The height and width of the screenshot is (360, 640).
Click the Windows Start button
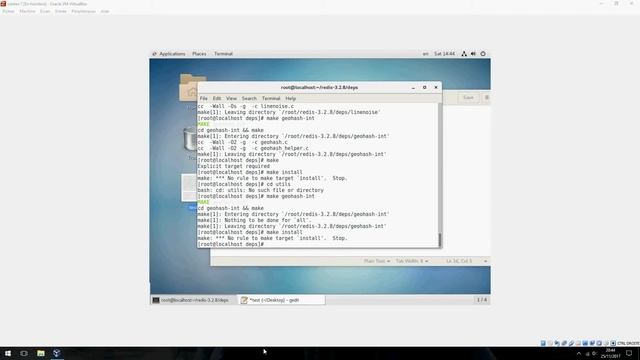[8, 353]
